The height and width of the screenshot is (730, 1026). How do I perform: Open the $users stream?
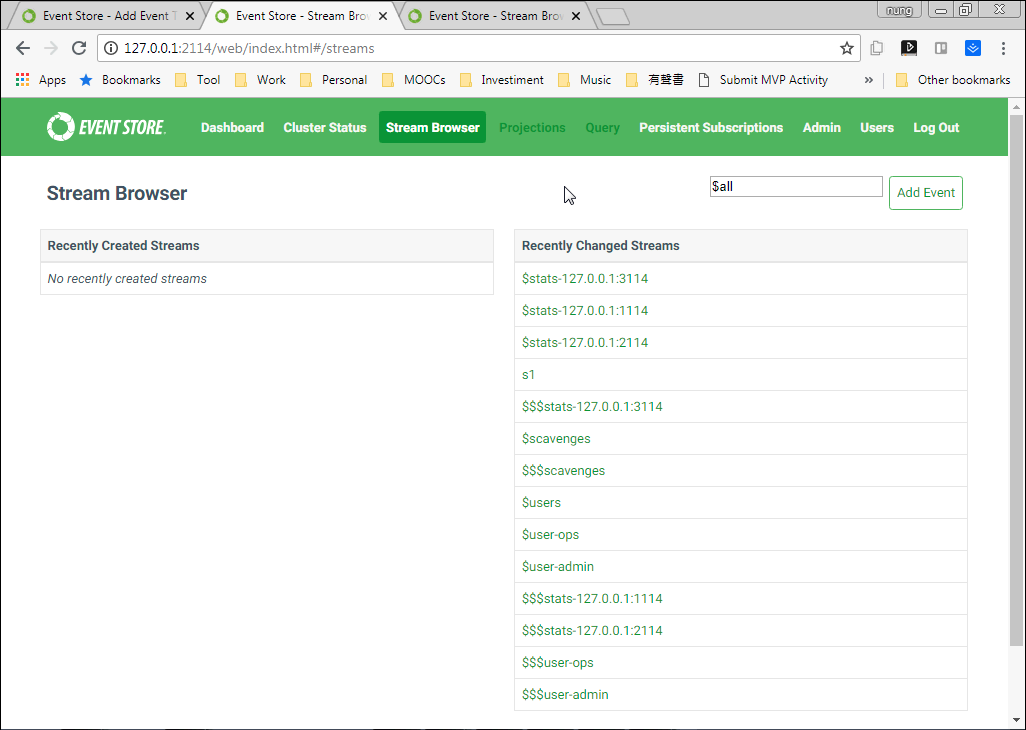click(541, 503)
